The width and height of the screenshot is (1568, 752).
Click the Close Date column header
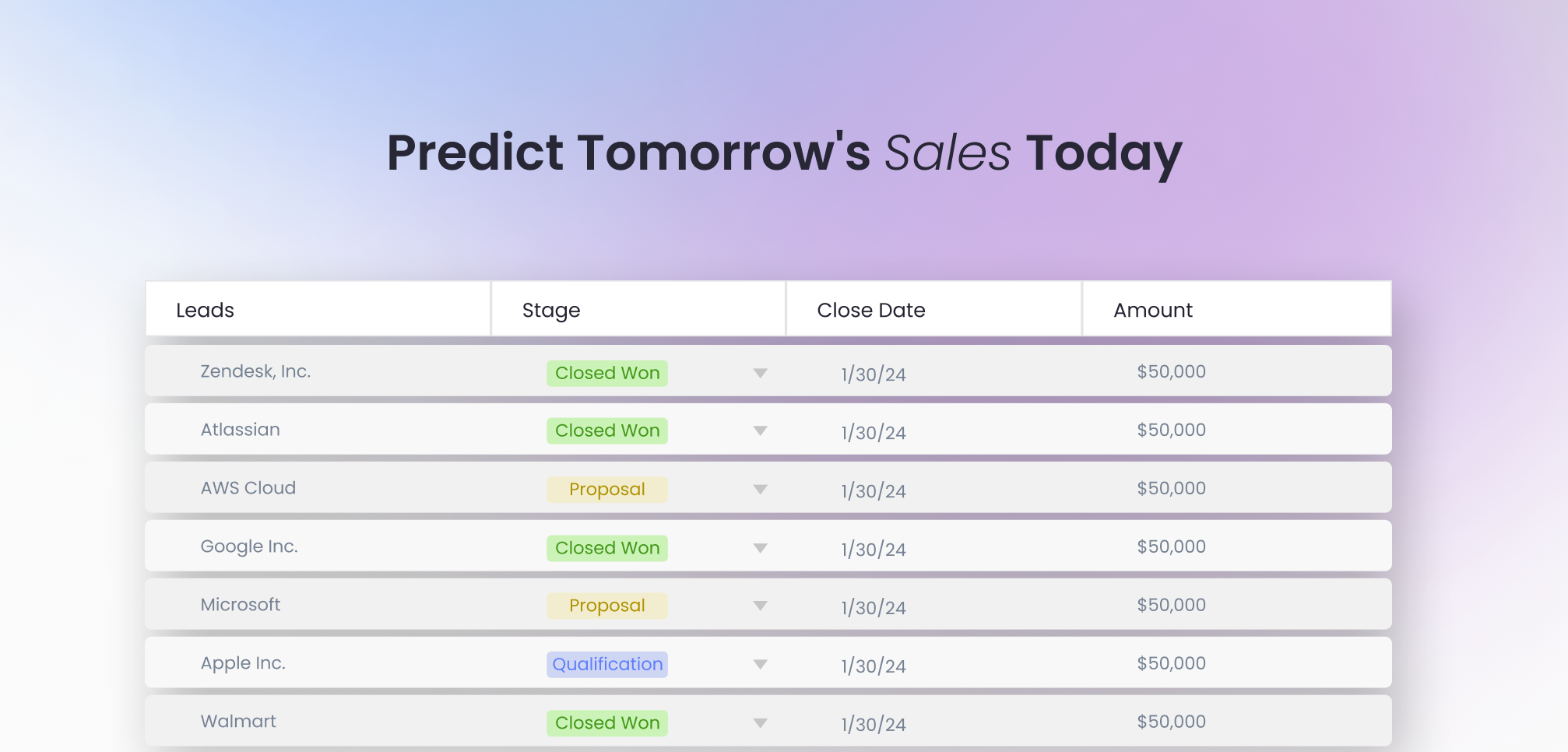tap(870, 309)
